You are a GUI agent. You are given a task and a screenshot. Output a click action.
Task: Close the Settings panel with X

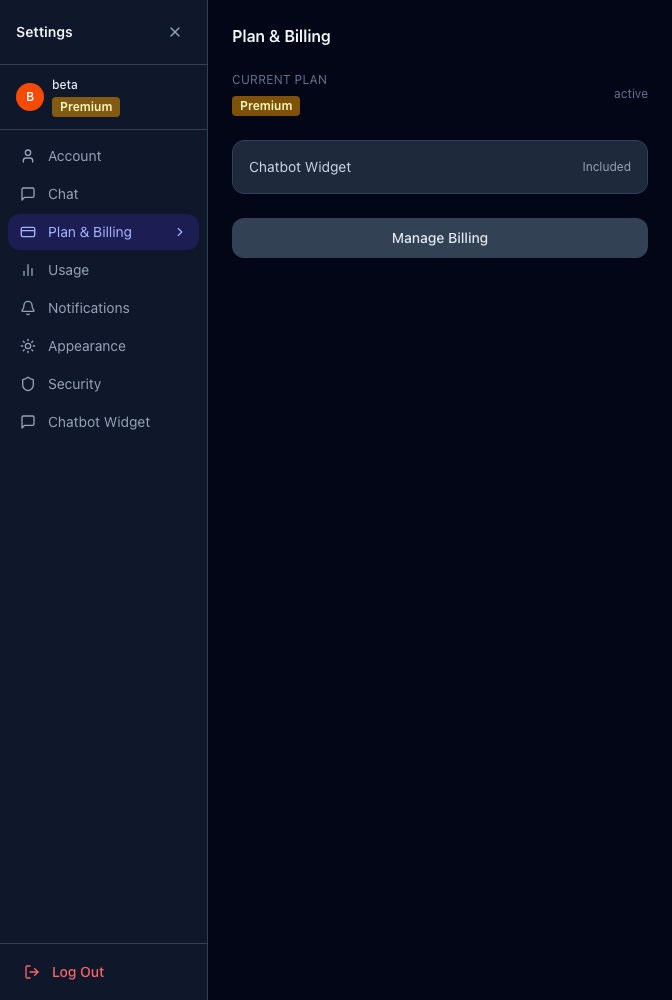(175, 32)
